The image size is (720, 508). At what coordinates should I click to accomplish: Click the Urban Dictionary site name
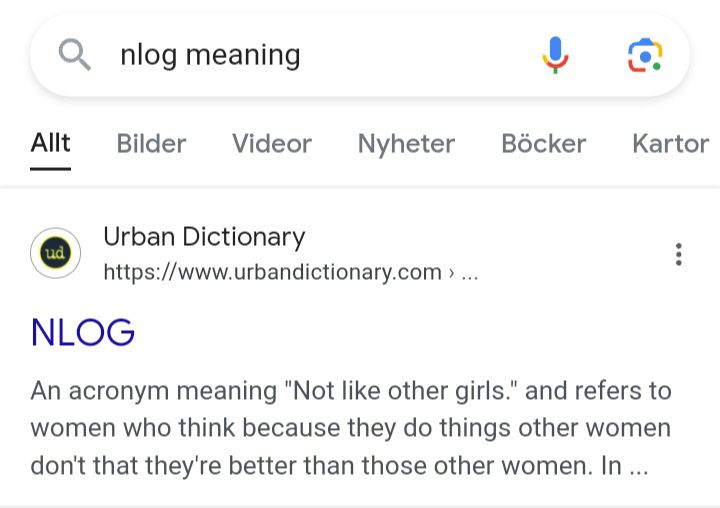click(x=204, y=237)
